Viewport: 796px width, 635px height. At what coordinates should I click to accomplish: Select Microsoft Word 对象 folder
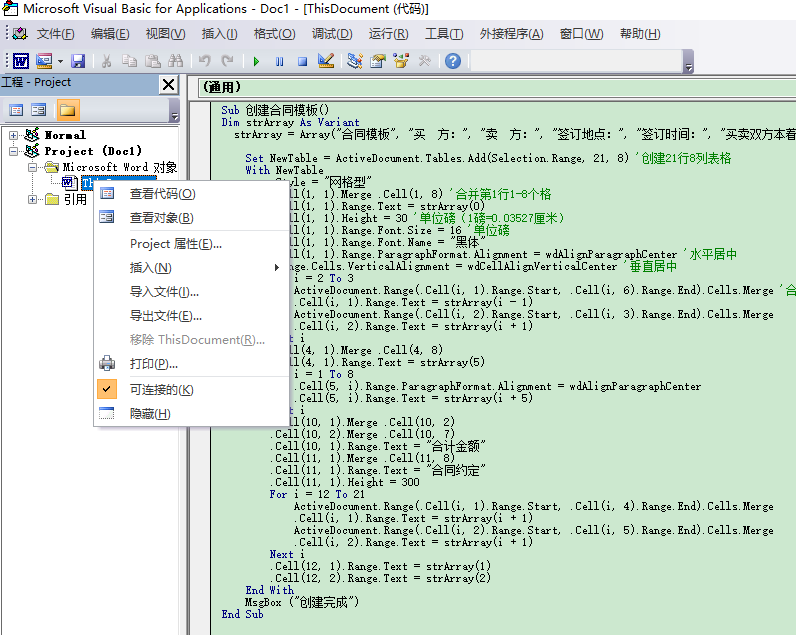point(120,167)
